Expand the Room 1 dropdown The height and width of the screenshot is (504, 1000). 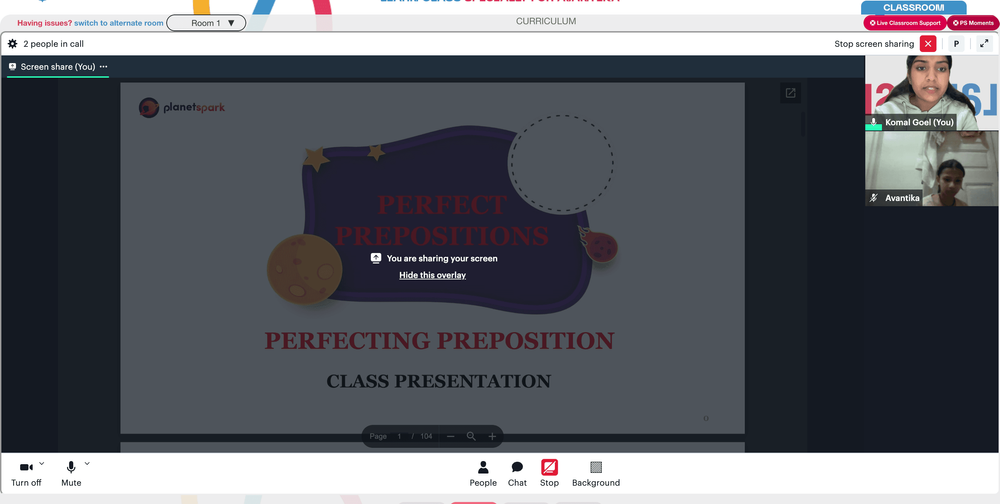click(206, 23)
